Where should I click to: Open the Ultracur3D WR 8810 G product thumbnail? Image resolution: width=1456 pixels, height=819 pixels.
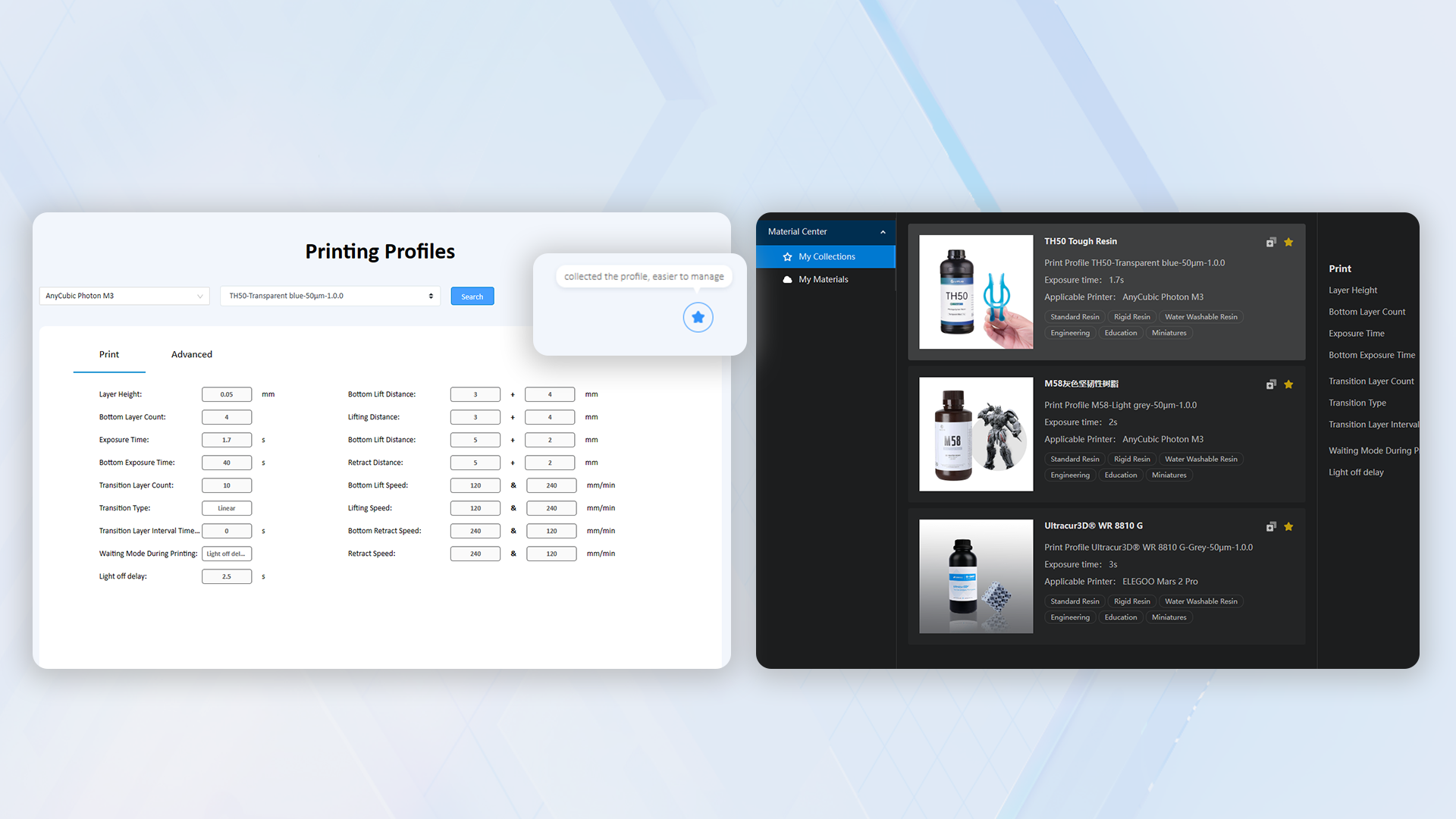click(x=976, y=576)
